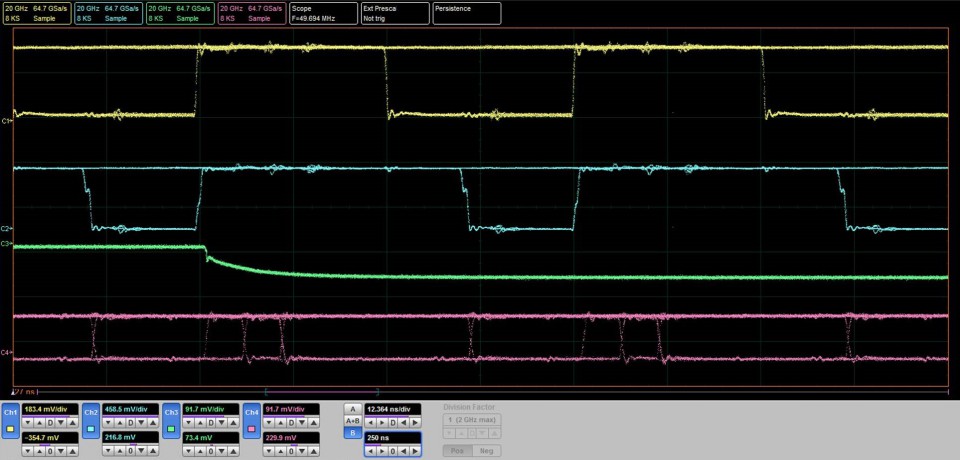Open the Ext Presca trigger panel
The height and width of the screenshot is (460, 960).
394,13
